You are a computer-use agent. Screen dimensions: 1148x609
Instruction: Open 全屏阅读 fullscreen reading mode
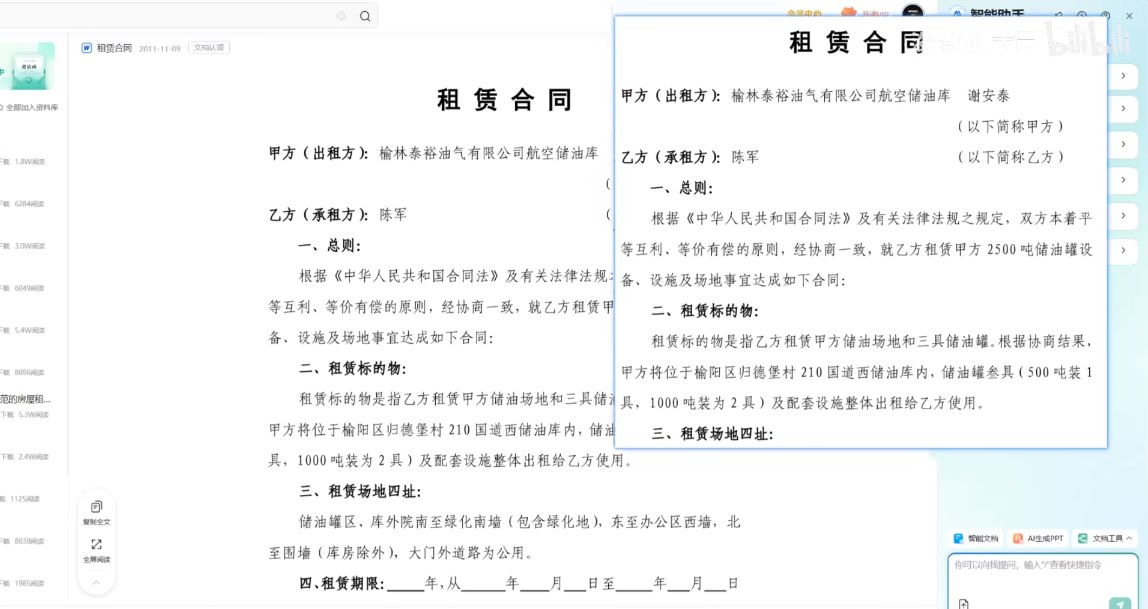pos(96,543)
